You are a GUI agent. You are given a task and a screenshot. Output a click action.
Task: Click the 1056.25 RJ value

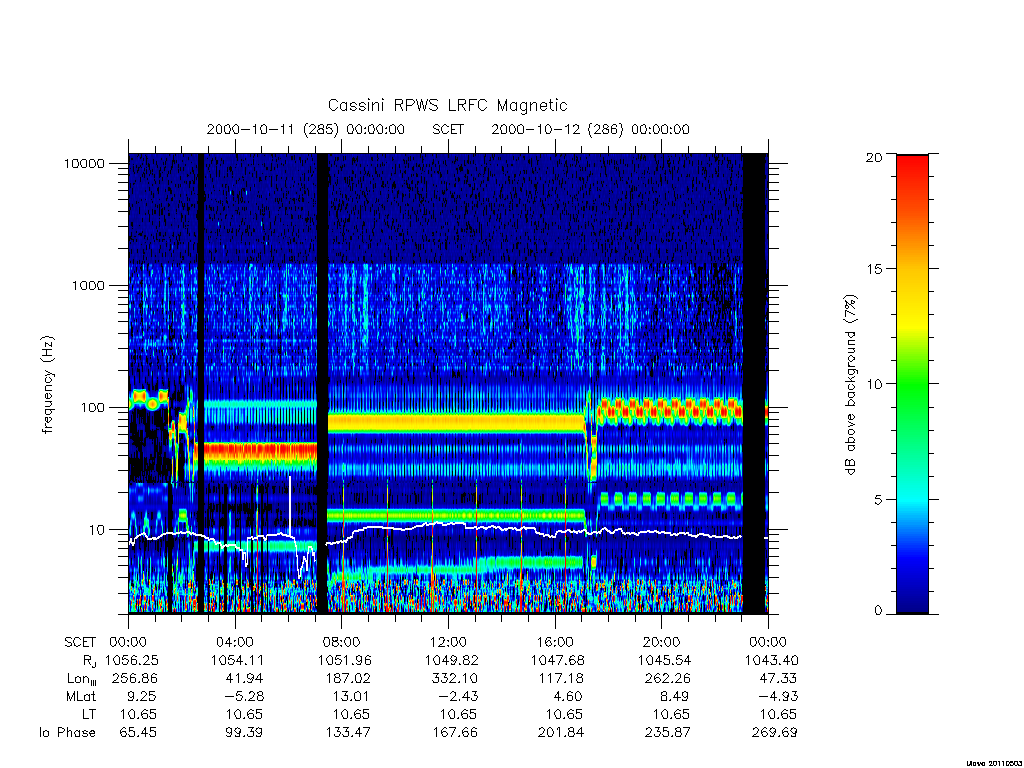click(x=131, y=660)
